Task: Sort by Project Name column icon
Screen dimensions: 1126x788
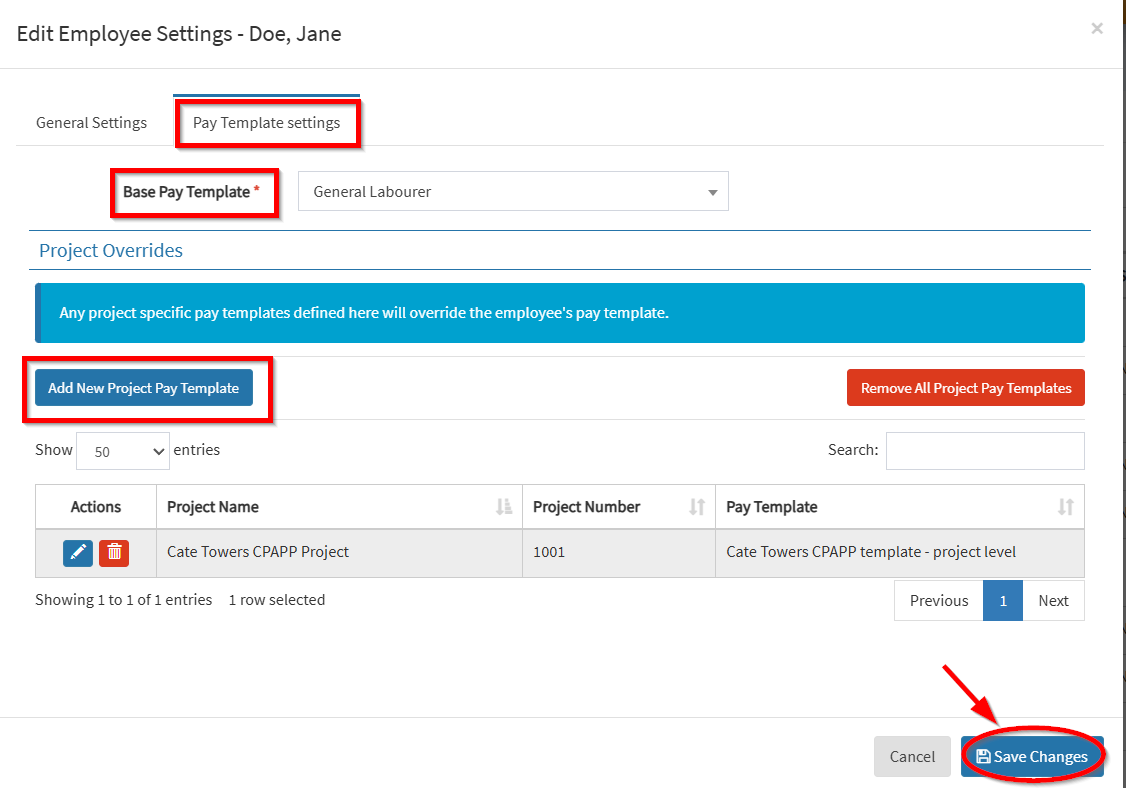Action: coord(504,507)
